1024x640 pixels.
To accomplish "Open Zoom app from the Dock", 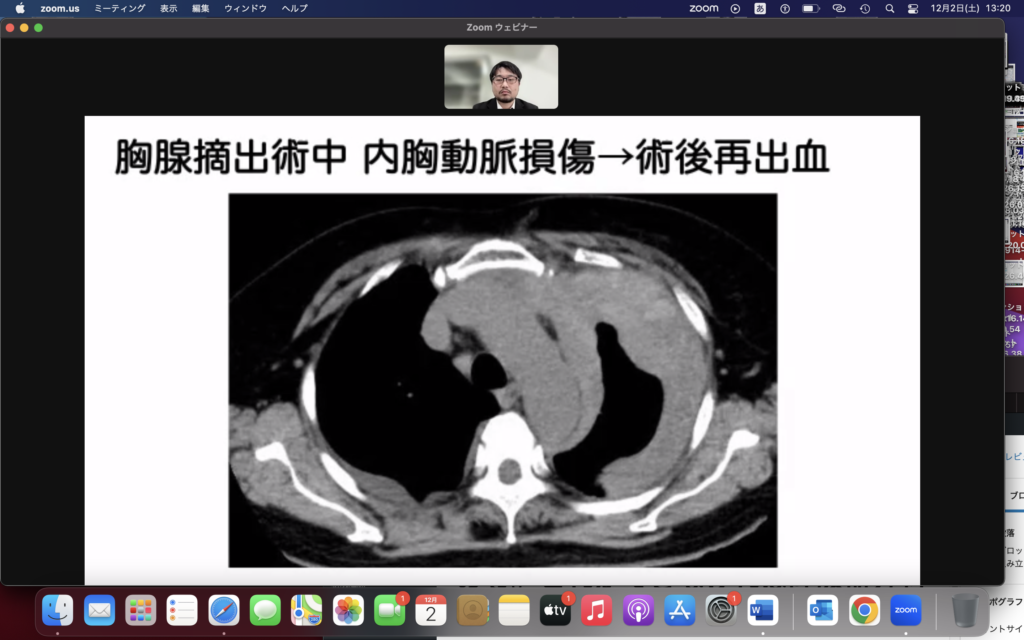I will tap(905, 609).
